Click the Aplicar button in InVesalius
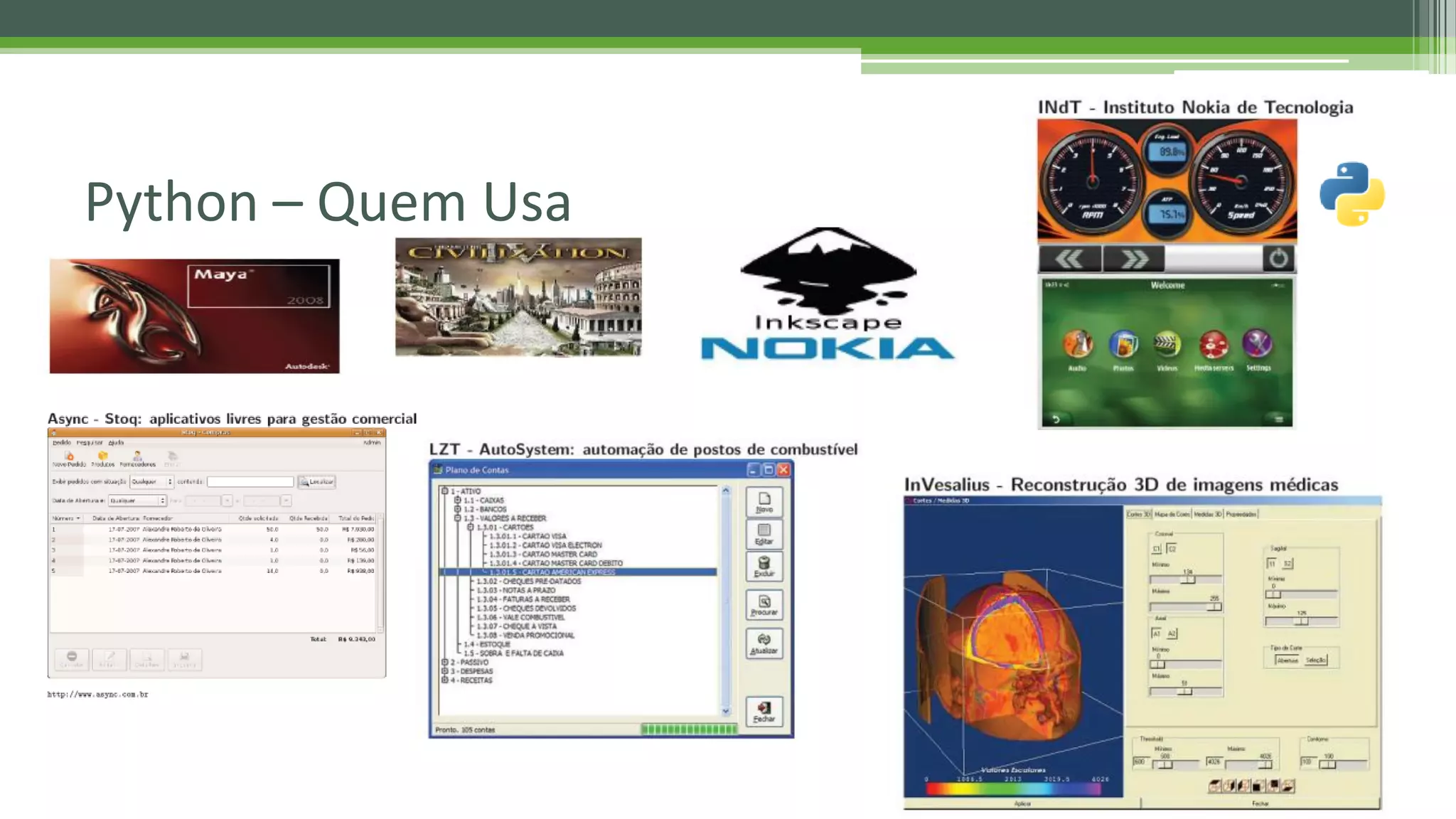Screen dimensions: 1456x819 (1022, 803)
